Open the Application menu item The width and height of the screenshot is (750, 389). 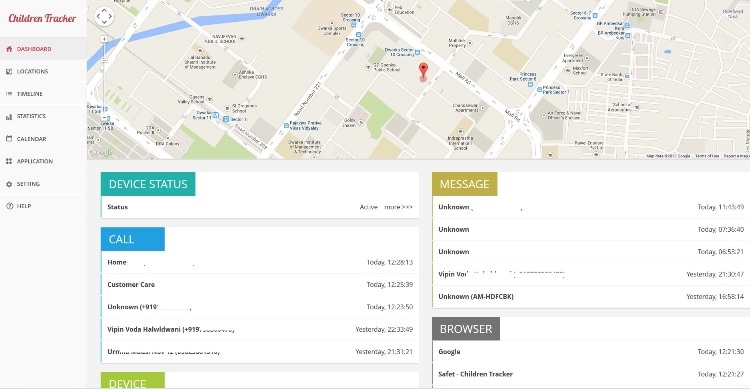(x=43, y=161)
